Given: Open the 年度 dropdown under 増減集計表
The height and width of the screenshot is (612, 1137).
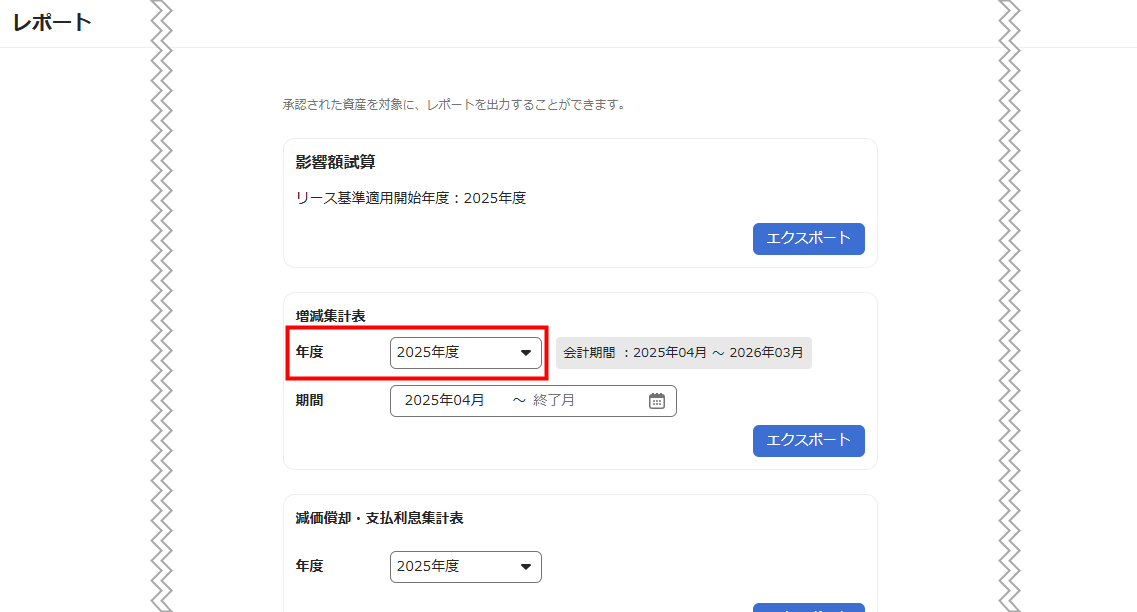Looking at the screenshot, I should (465, 353).
